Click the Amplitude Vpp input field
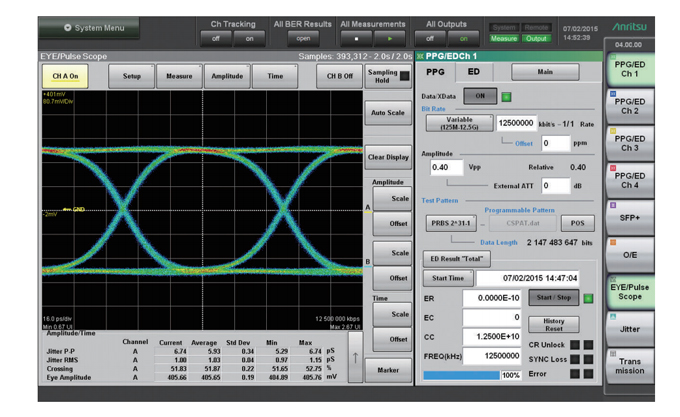Viewport: 680px width, 417px height. [x=446, y=168]
